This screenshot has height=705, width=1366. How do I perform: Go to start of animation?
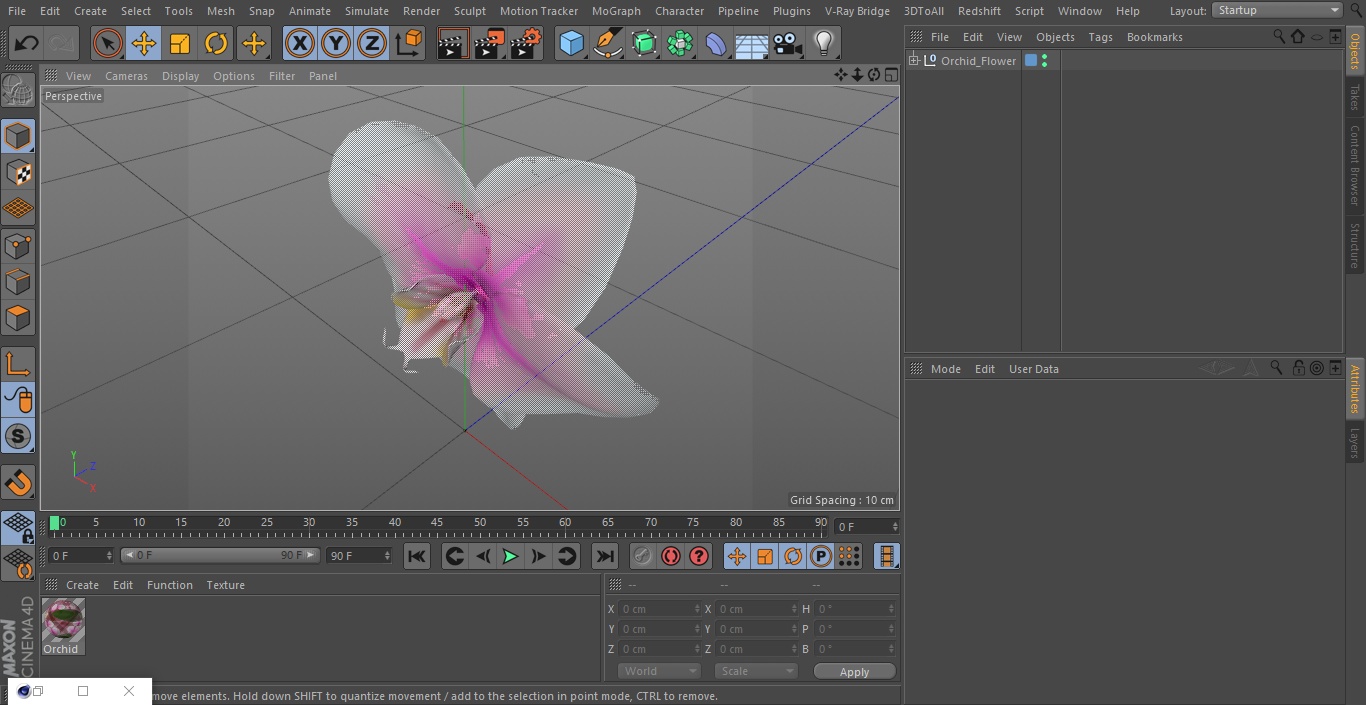[x=417, y=556]
